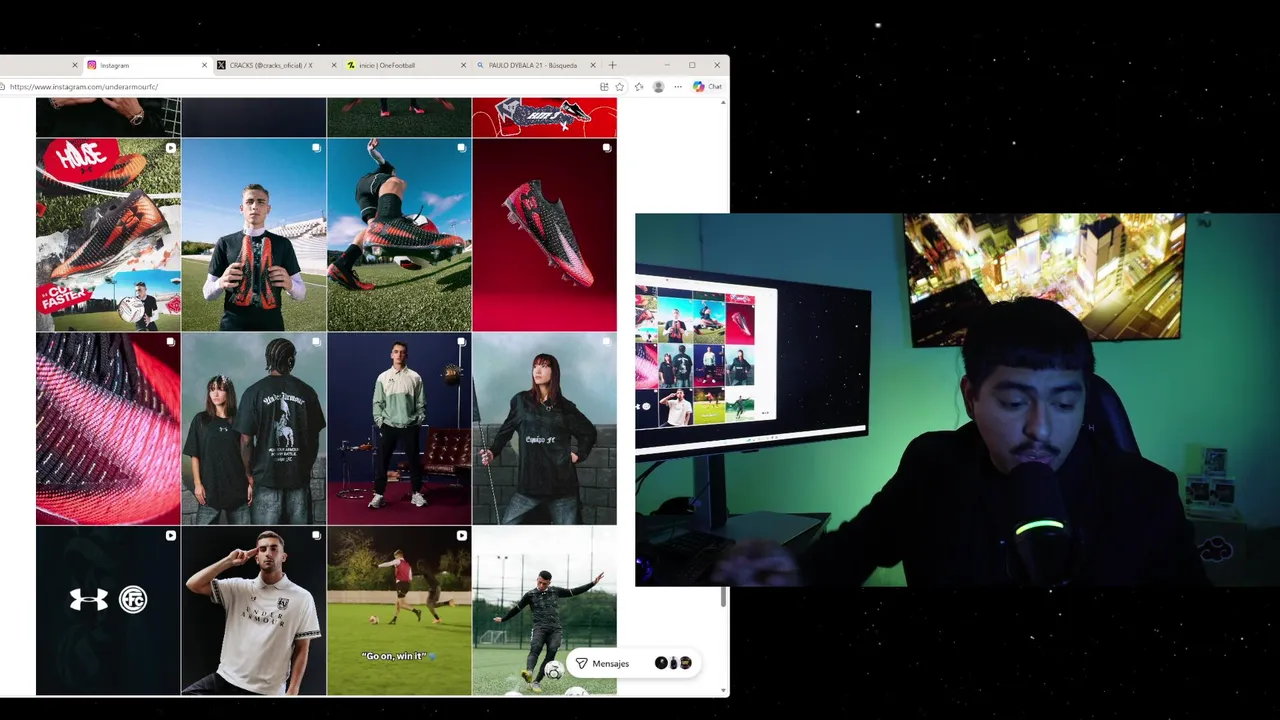
Task: Switch to CRACKS (@cracks_oficial) X tab
Action: (276, 65)
